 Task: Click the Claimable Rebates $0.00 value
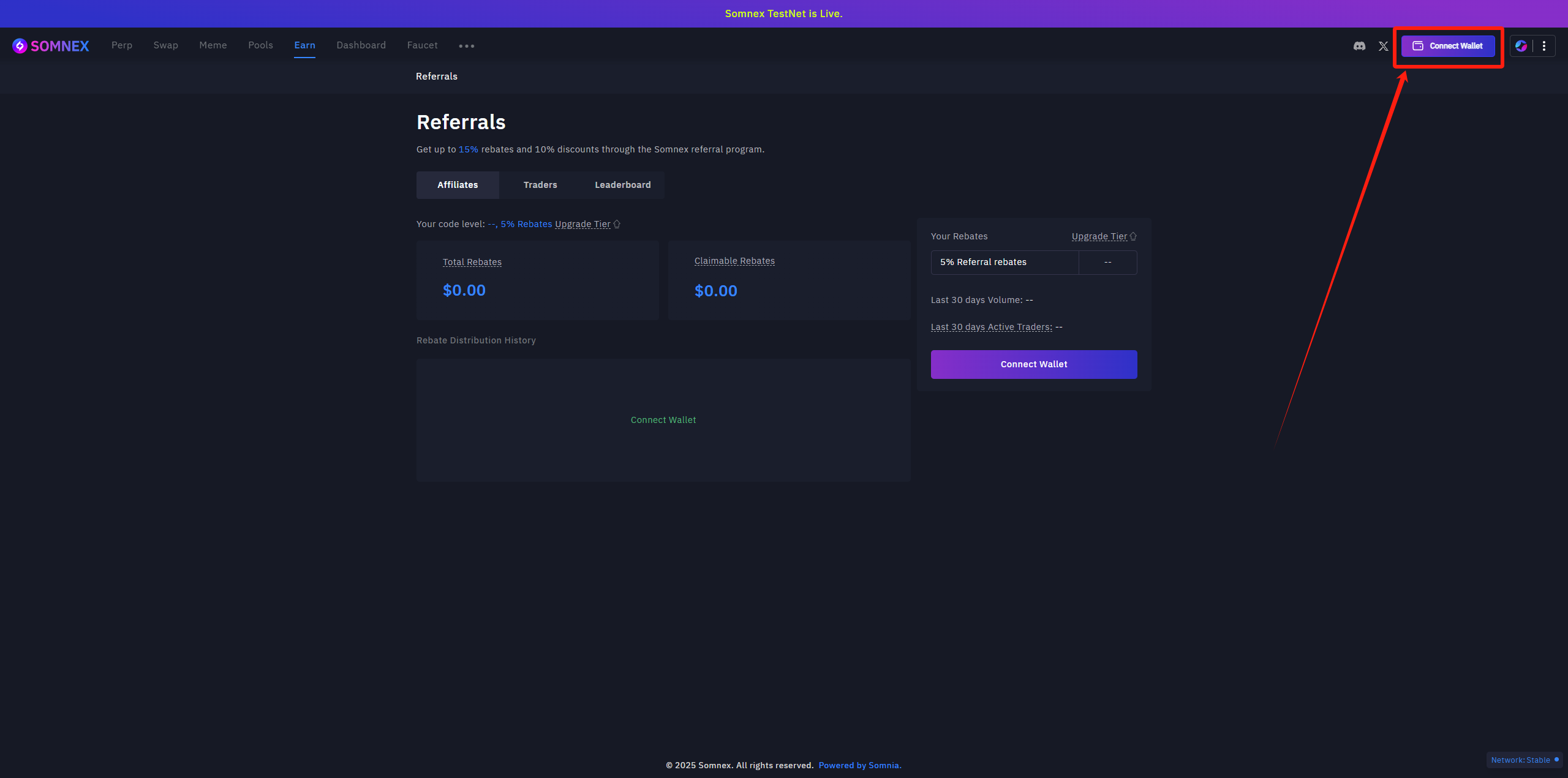tap(716, 291)
